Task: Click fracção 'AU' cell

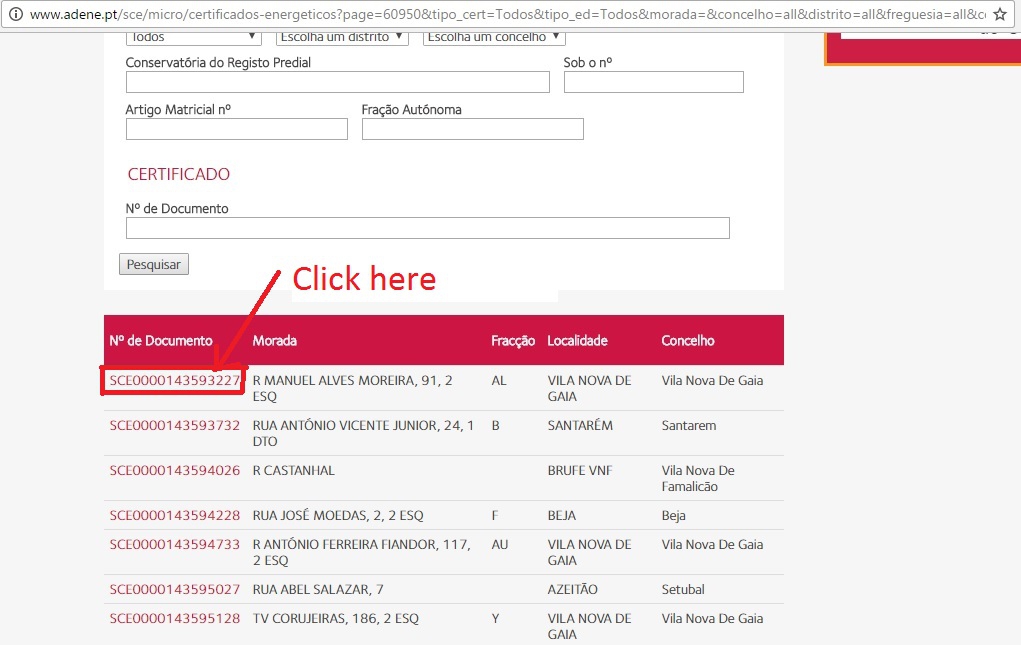Action: coord(499,544)
